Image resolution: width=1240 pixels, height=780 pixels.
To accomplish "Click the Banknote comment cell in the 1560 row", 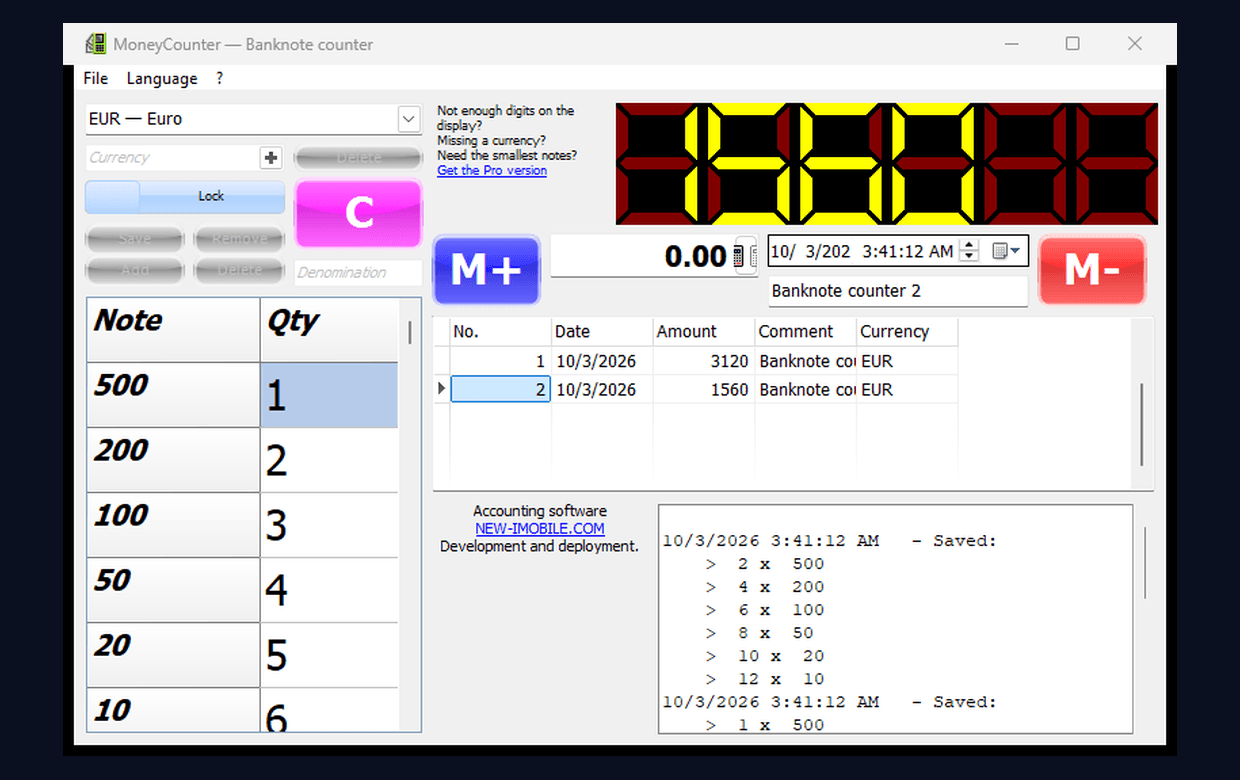I will click(x=805, y=389).
